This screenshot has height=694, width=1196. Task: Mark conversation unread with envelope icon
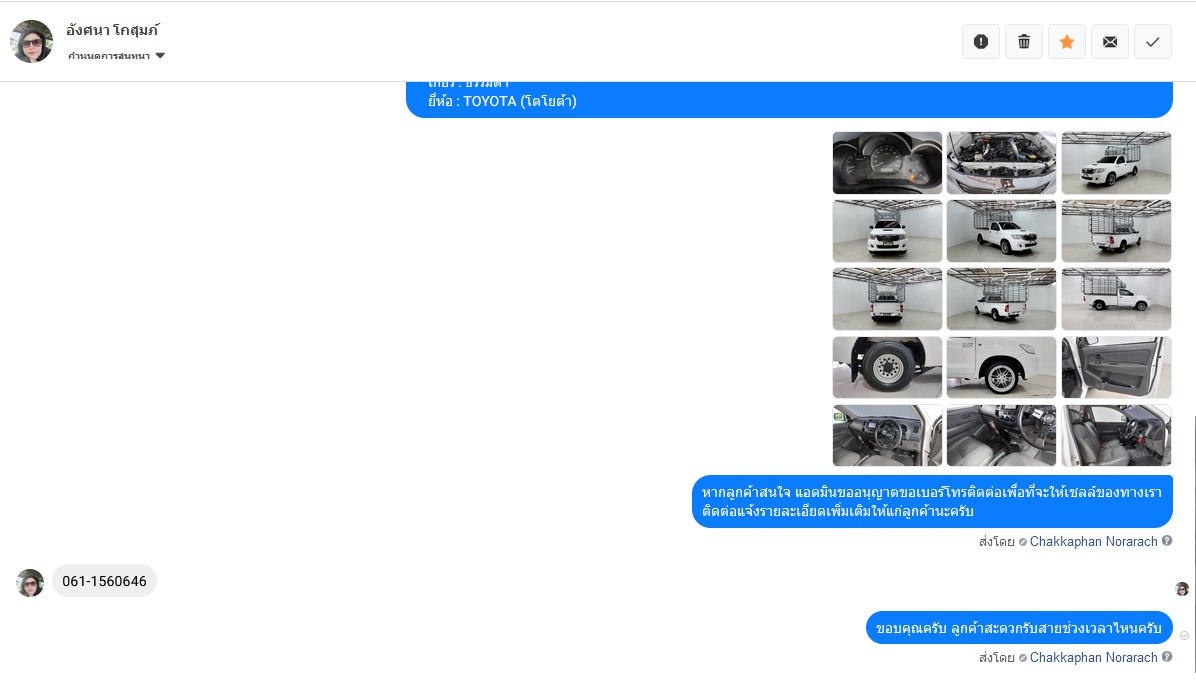[1110, 42]
